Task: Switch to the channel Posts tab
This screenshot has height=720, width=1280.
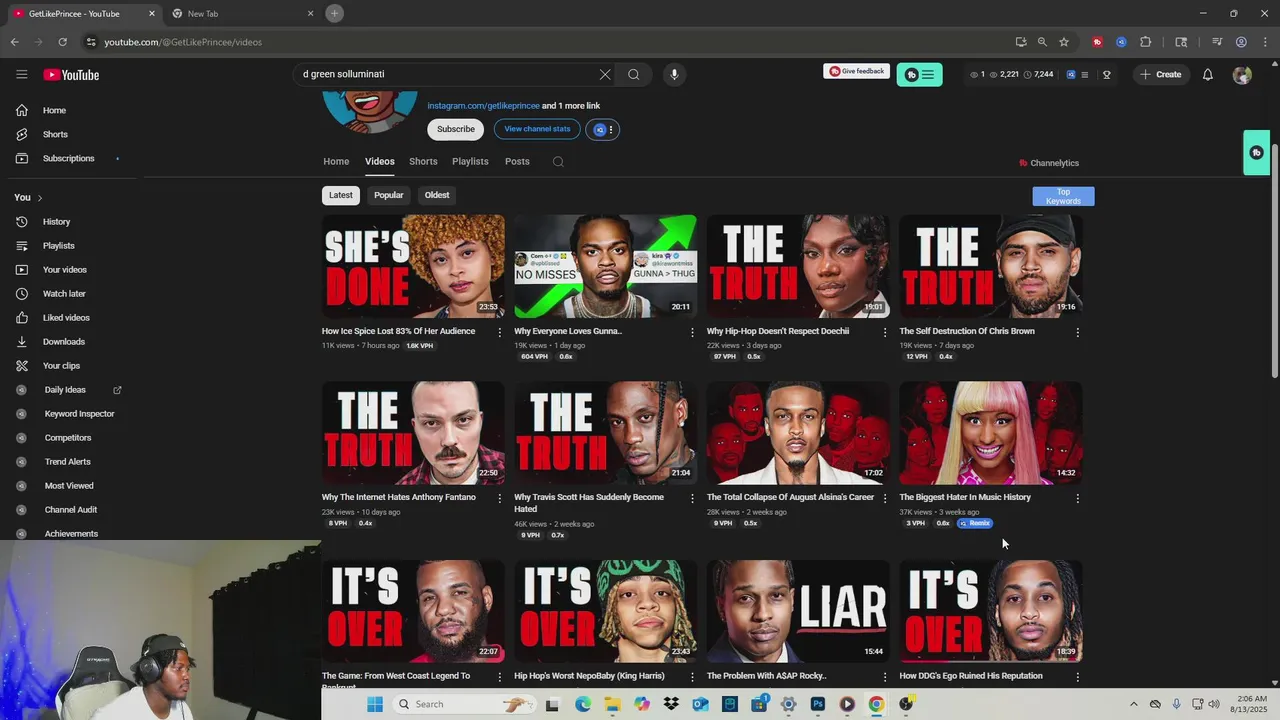Action: 517,161
